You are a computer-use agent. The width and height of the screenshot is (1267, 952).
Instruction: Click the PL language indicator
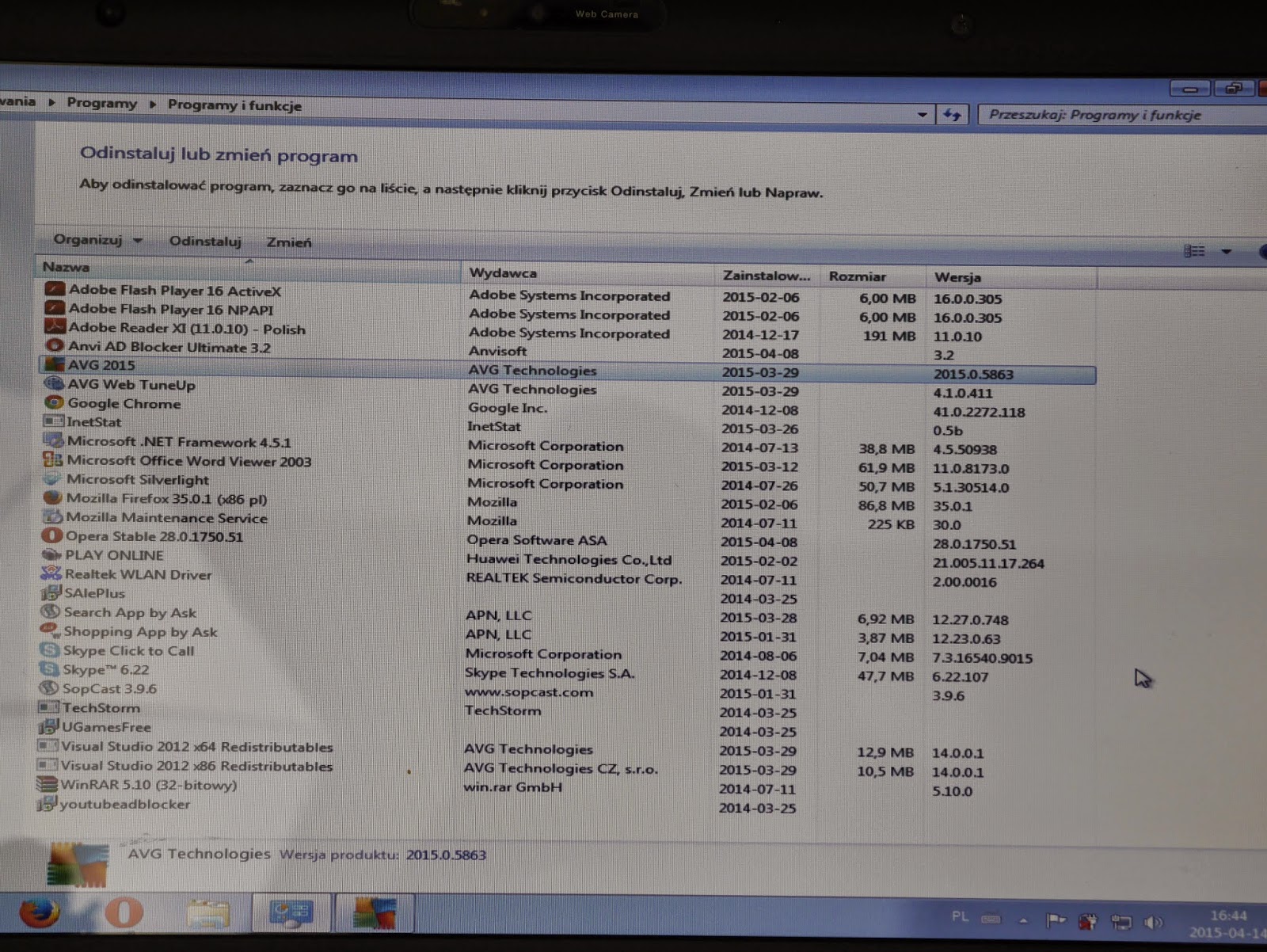960,916
